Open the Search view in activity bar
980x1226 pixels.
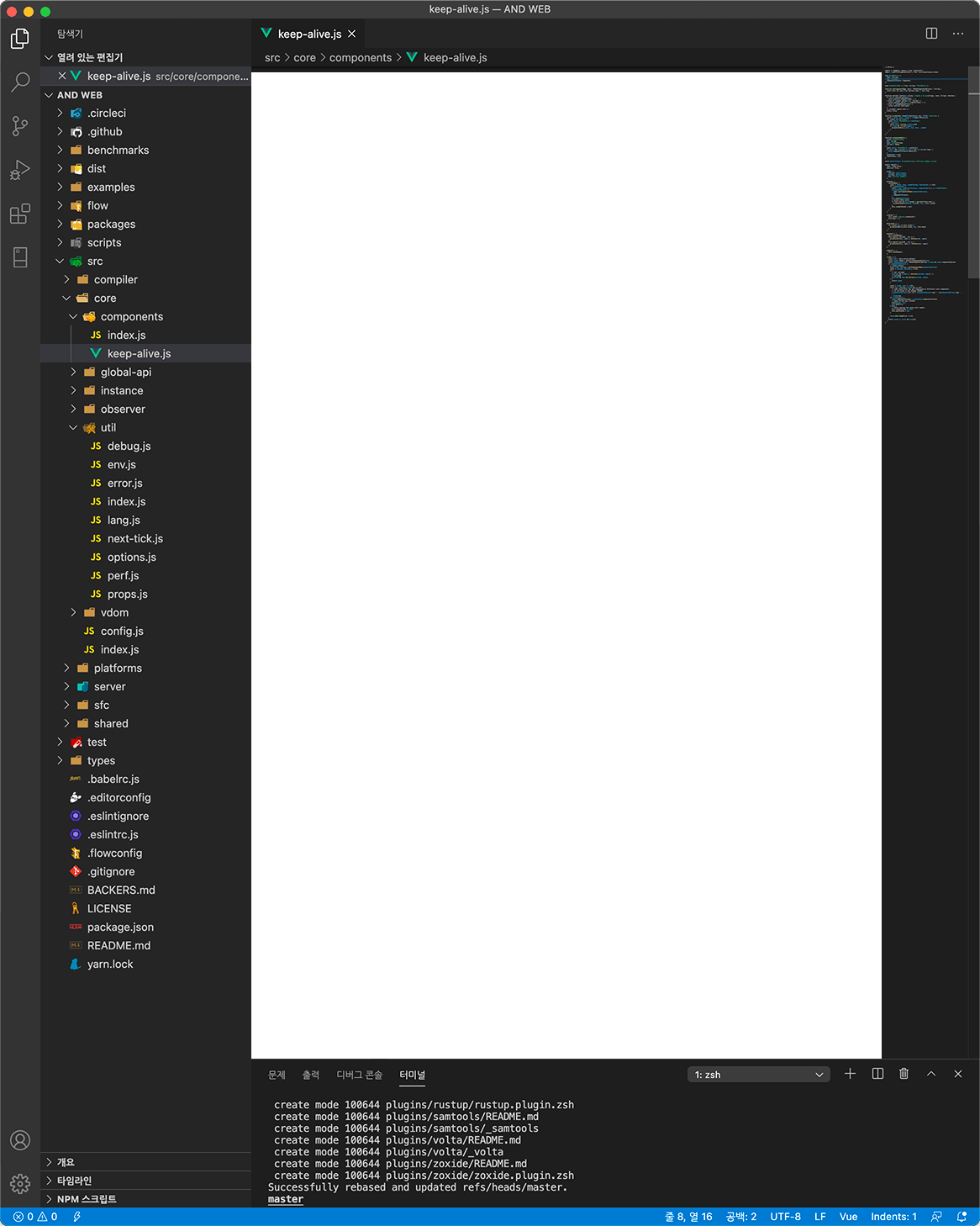pos(20,82)
